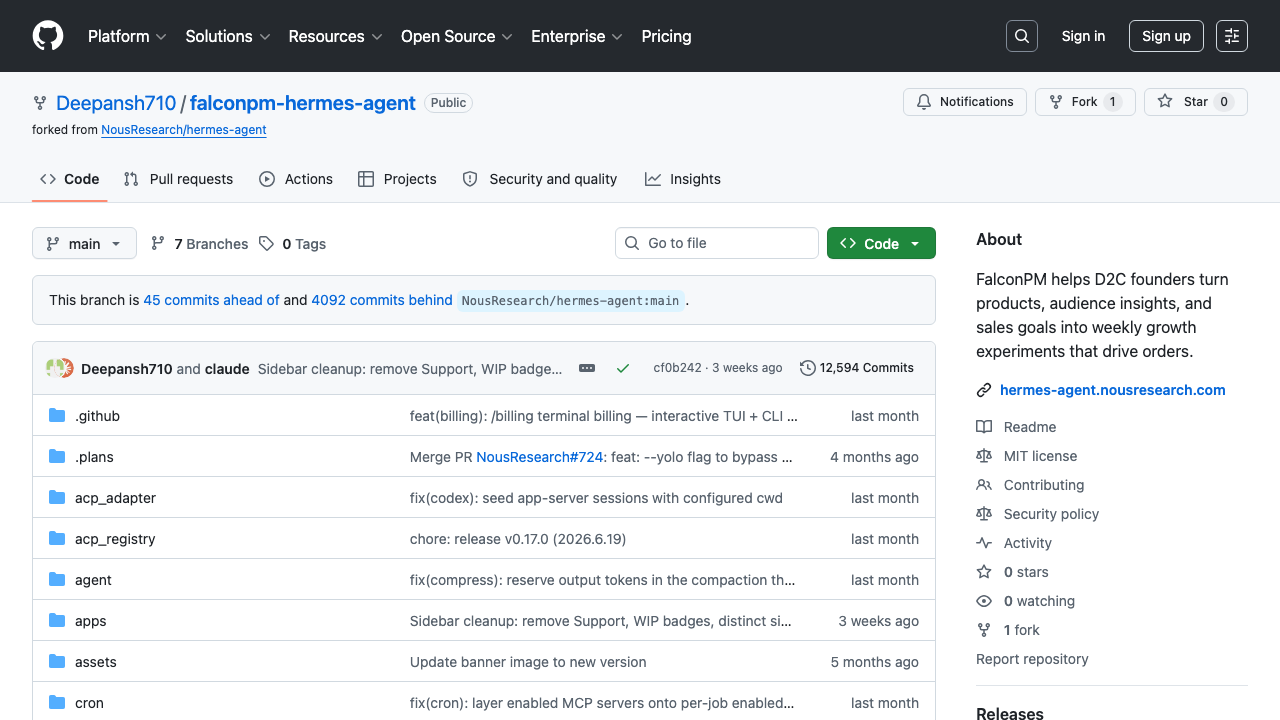Click the fork icon next to 1 fork
1280x720 pixels.
click(984, 630)
